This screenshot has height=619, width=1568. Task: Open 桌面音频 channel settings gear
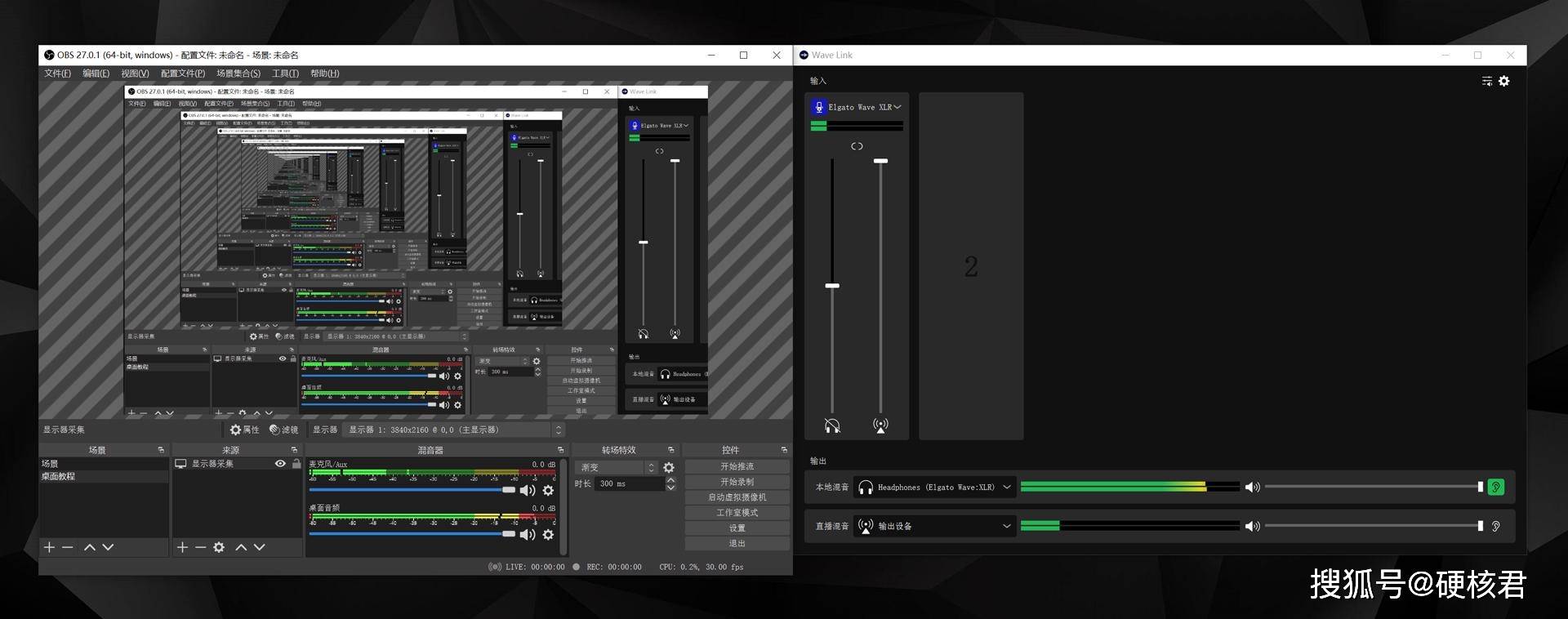click(x=548, y=534)
